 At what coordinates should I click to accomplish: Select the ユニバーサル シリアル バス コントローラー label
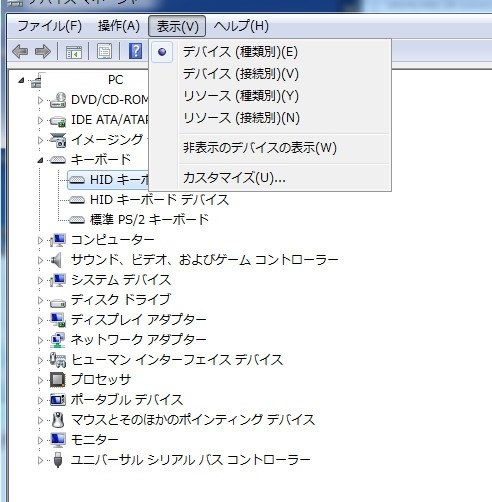(191, 460)
